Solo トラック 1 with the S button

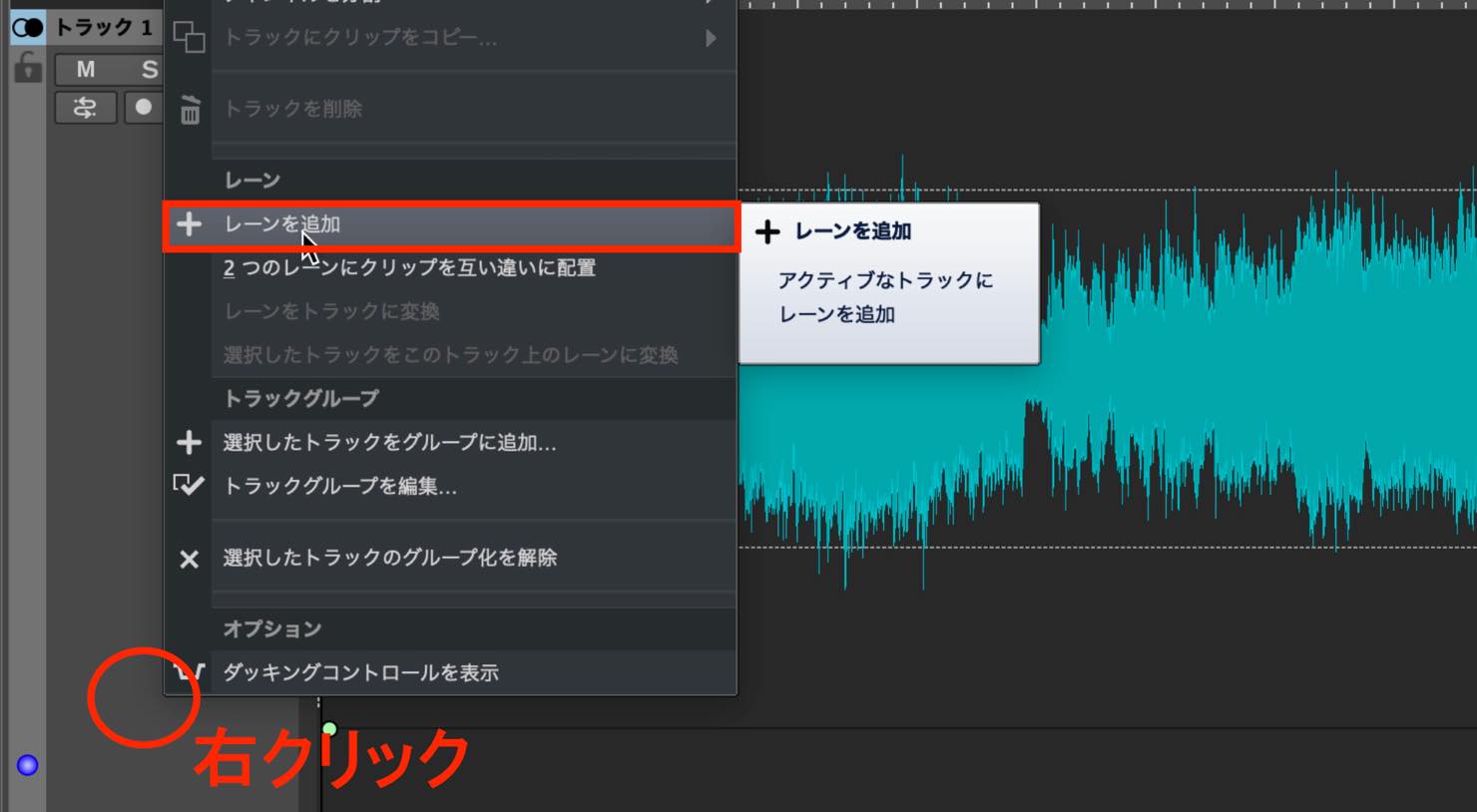pyautogui.click(x=148, y=69)
